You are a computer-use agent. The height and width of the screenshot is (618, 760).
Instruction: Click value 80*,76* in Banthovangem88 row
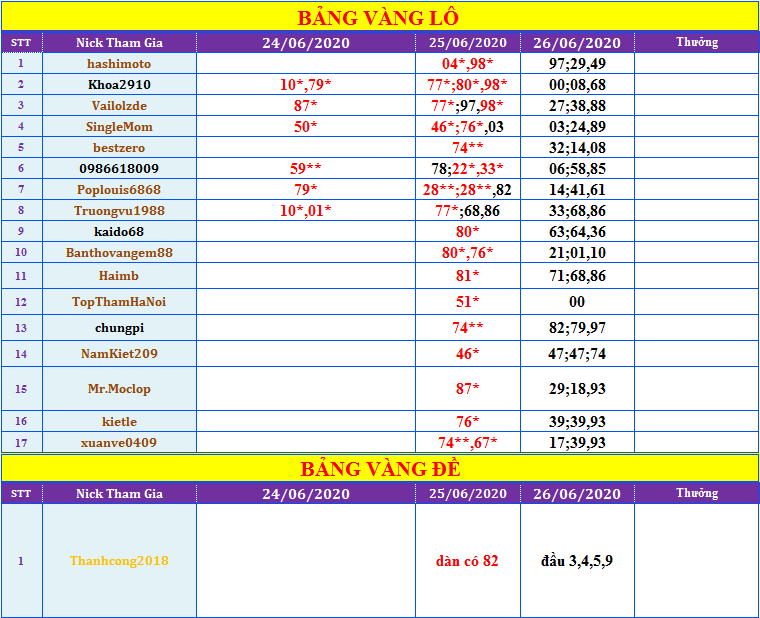[x=468, y=253]
